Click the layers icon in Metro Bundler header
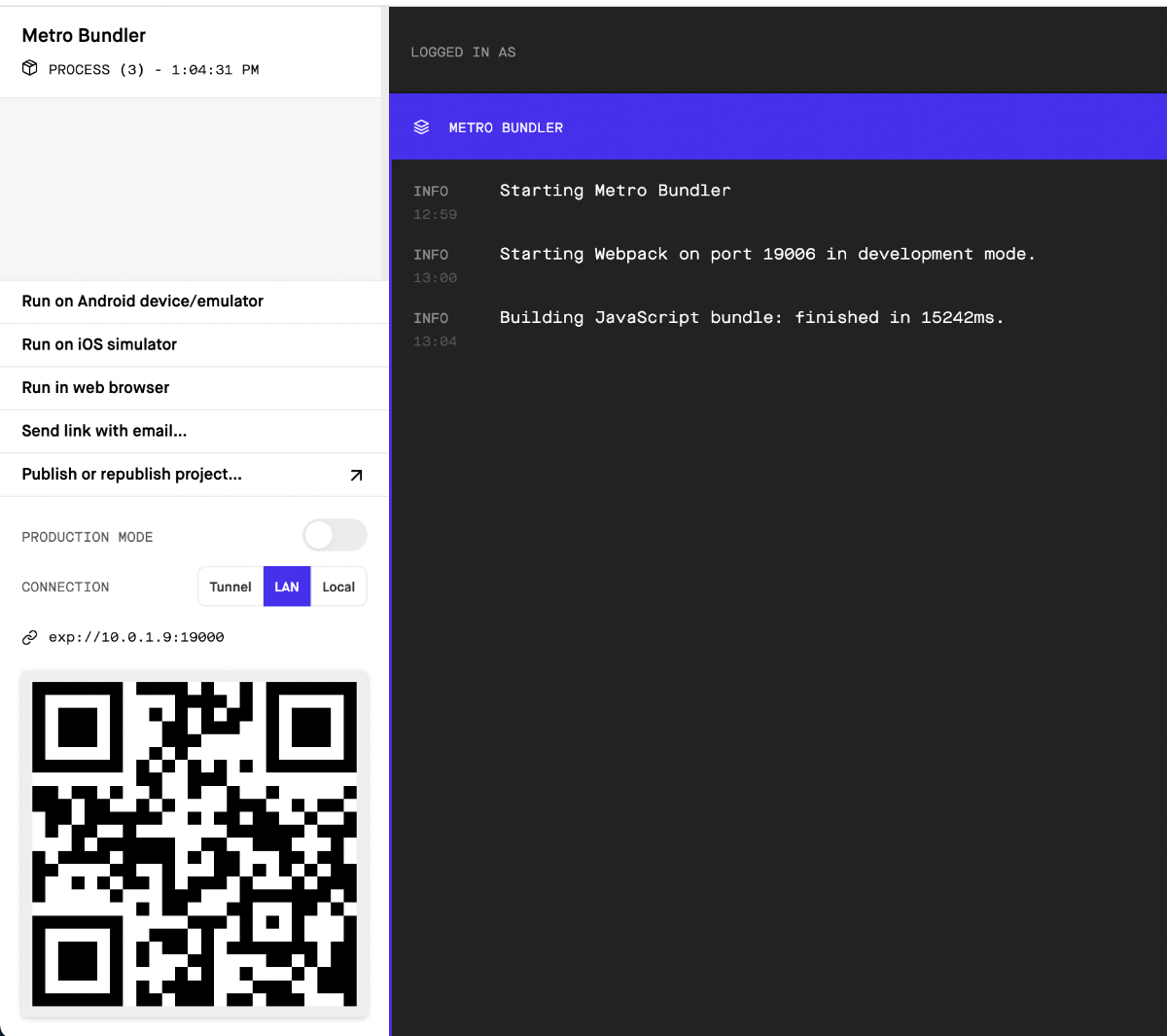The image size is (1167, 1036). coord(421,127)
